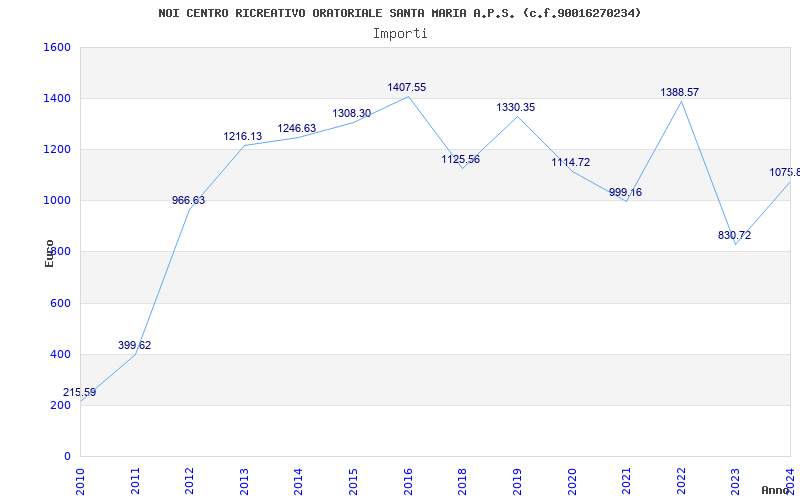Click the 2023 x-axis year label
The width and height of the screenshot is (800, 500).
pyautogui.click(x=736, y=482)
